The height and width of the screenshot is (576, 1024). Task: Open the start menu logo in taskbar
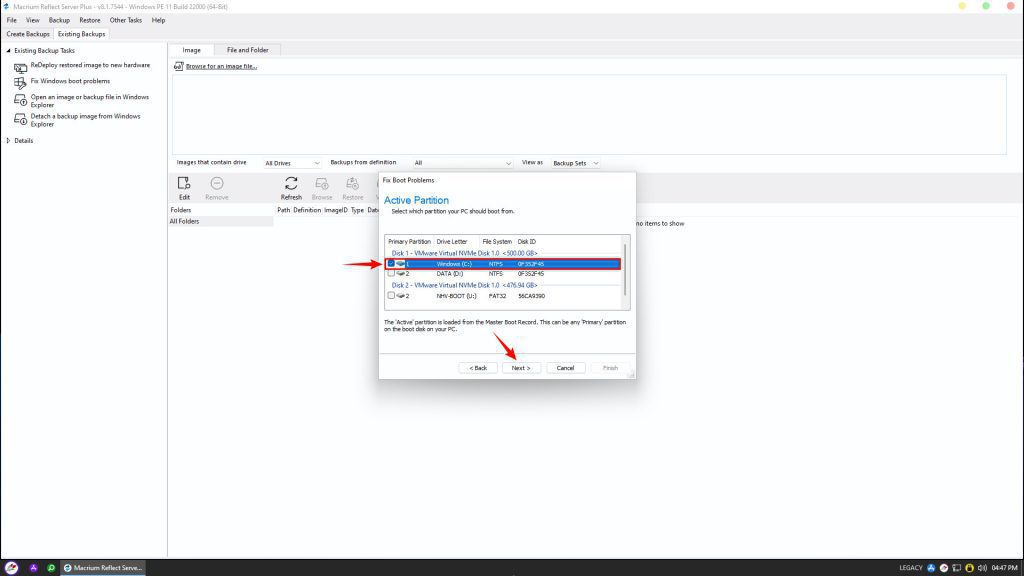(11, 568)
